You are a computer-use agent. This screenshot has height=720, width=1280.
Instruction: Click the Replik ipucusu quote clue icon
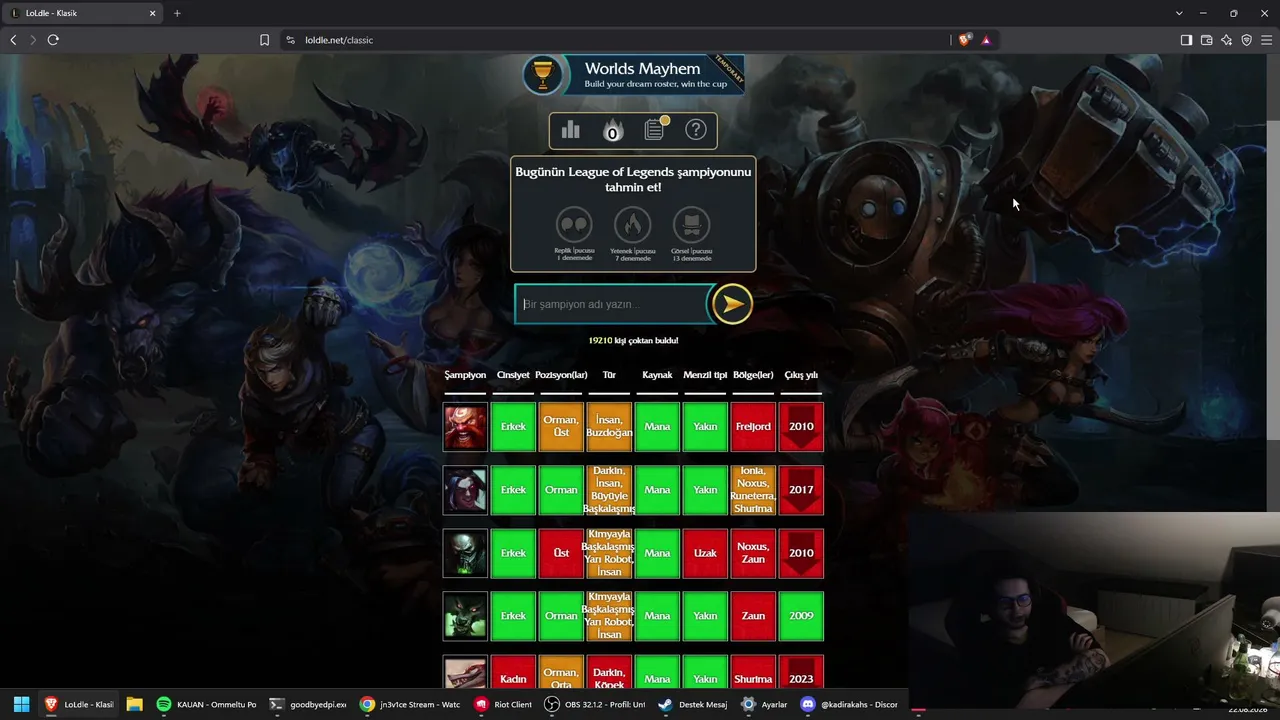point(574,225)
